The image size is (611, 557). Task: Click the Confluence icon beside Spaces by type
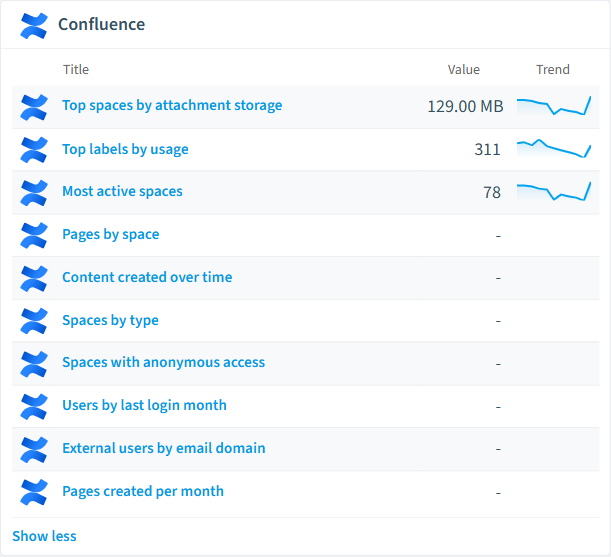pyautogui.click(x=34, y=321)
